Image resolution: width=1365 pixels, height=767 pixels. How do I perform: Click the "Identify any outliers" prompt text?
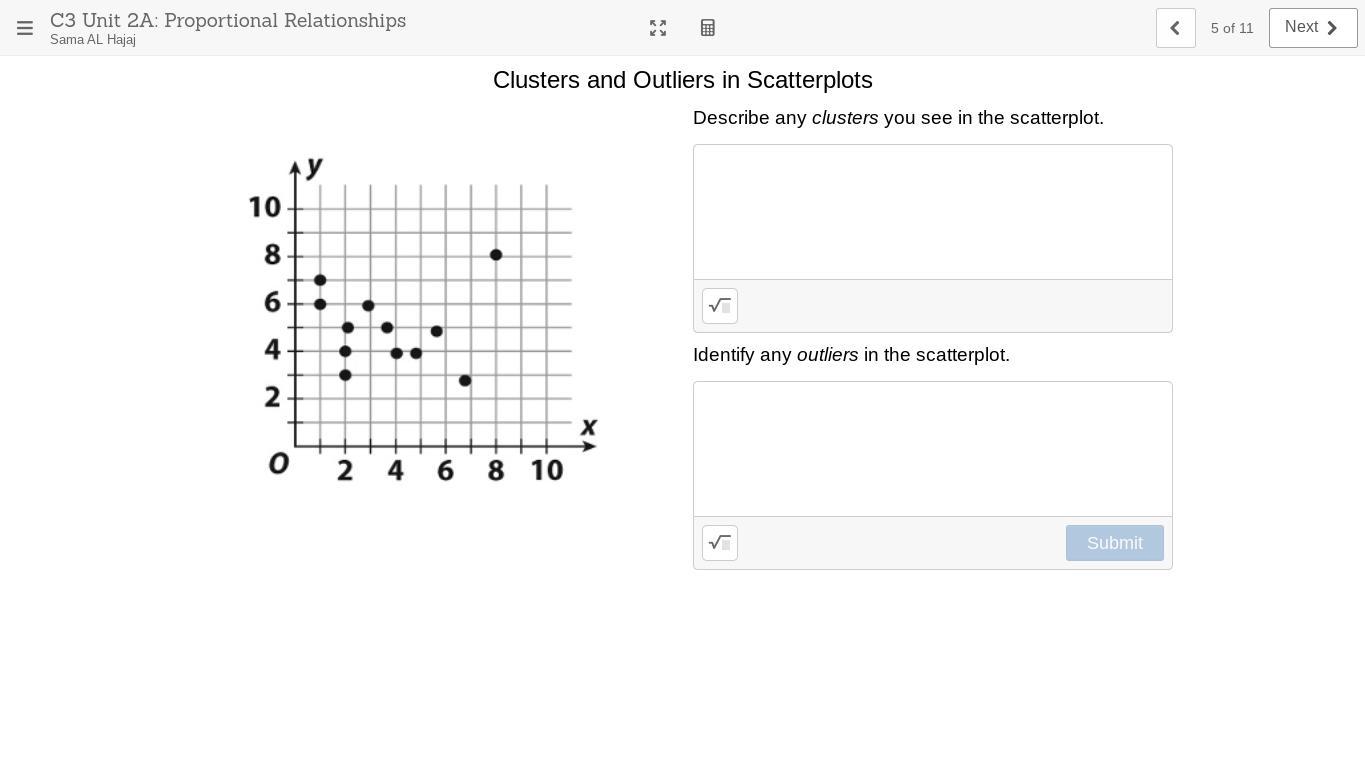click(851, 355)
